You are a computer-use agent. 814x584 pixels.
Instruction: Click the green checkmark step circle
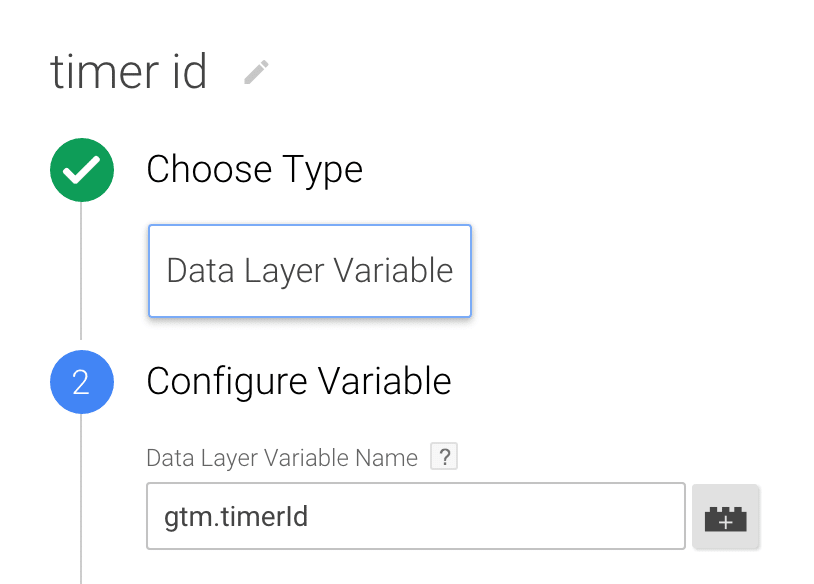82,170
